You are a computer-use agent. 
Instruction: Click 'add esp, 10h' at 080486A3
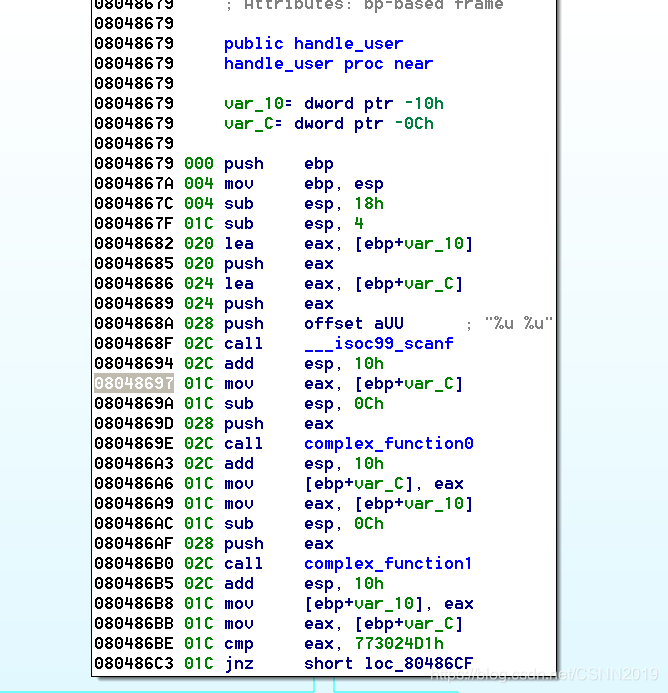tap(304, 463)
